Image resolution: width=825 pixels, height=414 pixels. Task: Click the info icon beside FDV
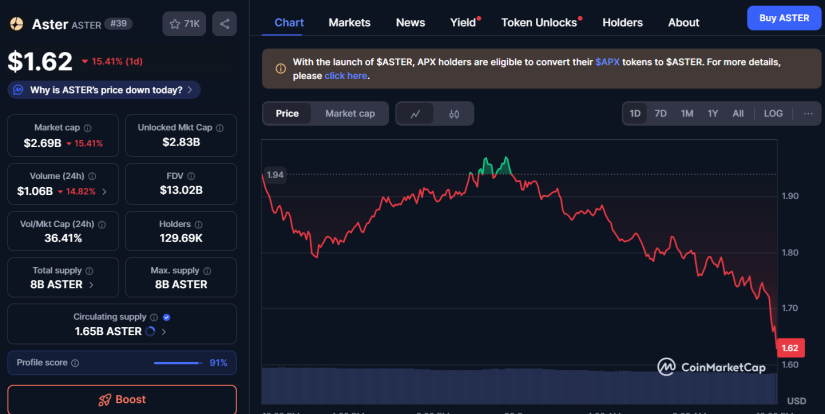191,176
